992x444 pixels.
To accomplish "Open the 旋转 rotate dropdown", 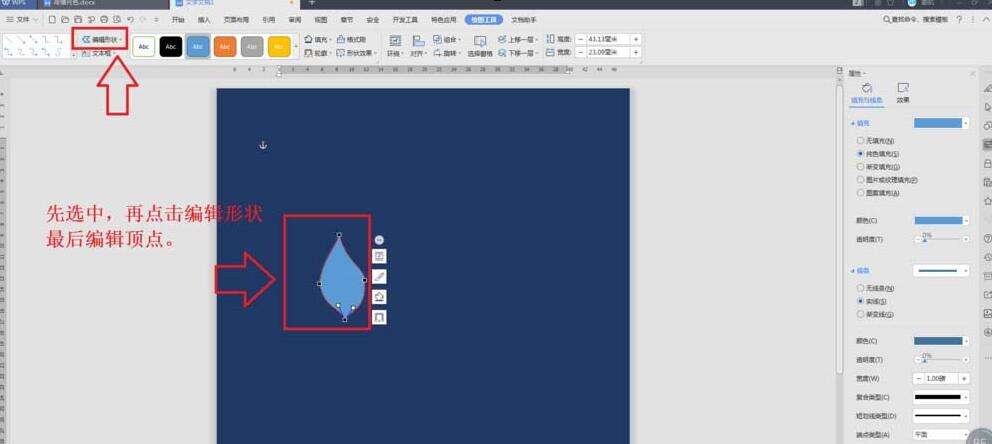I will (447, 54).
